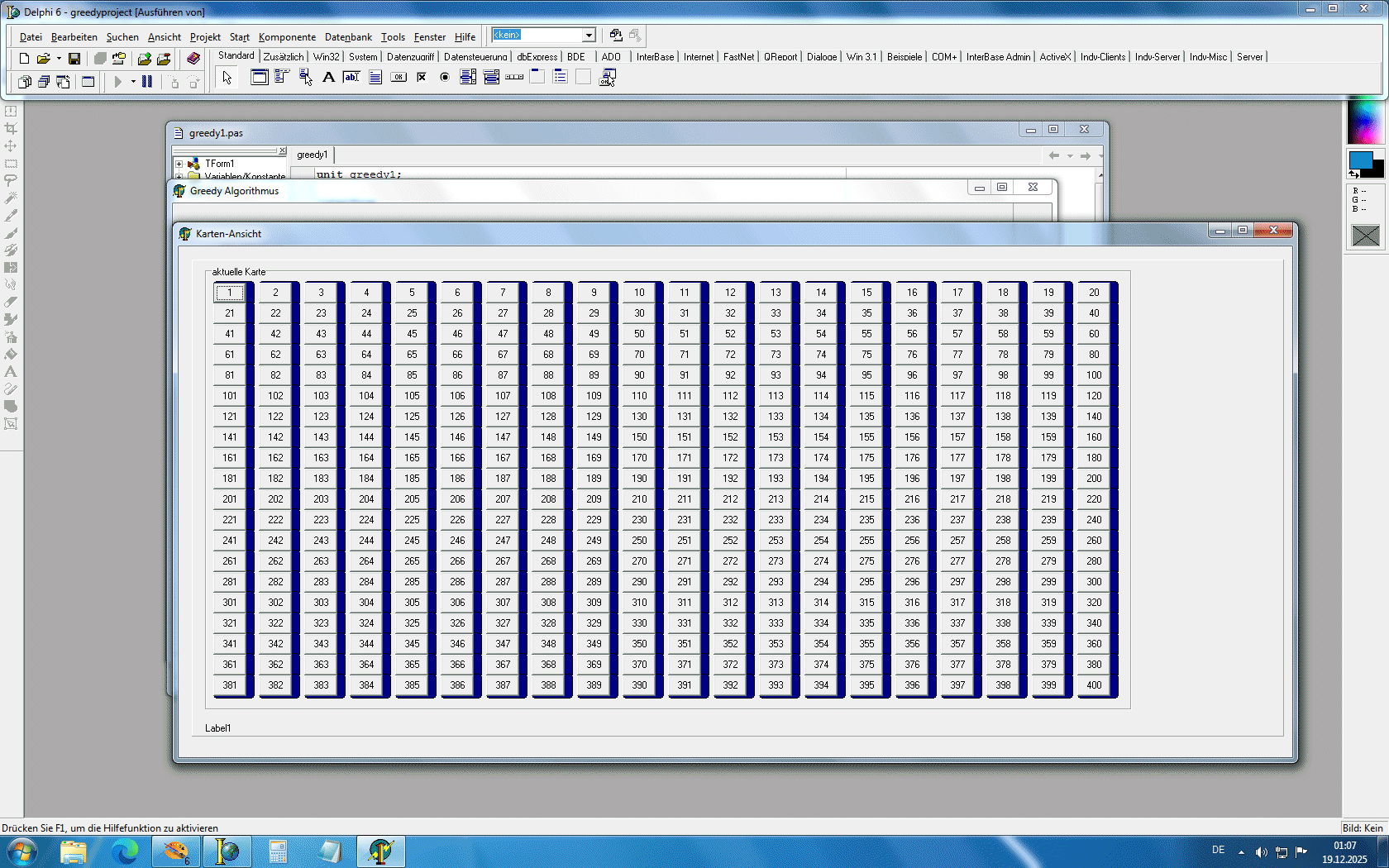Click the card button numbered 210
Image resolution: width=1389 pixels, height=868 pixels.
[639, 499]
